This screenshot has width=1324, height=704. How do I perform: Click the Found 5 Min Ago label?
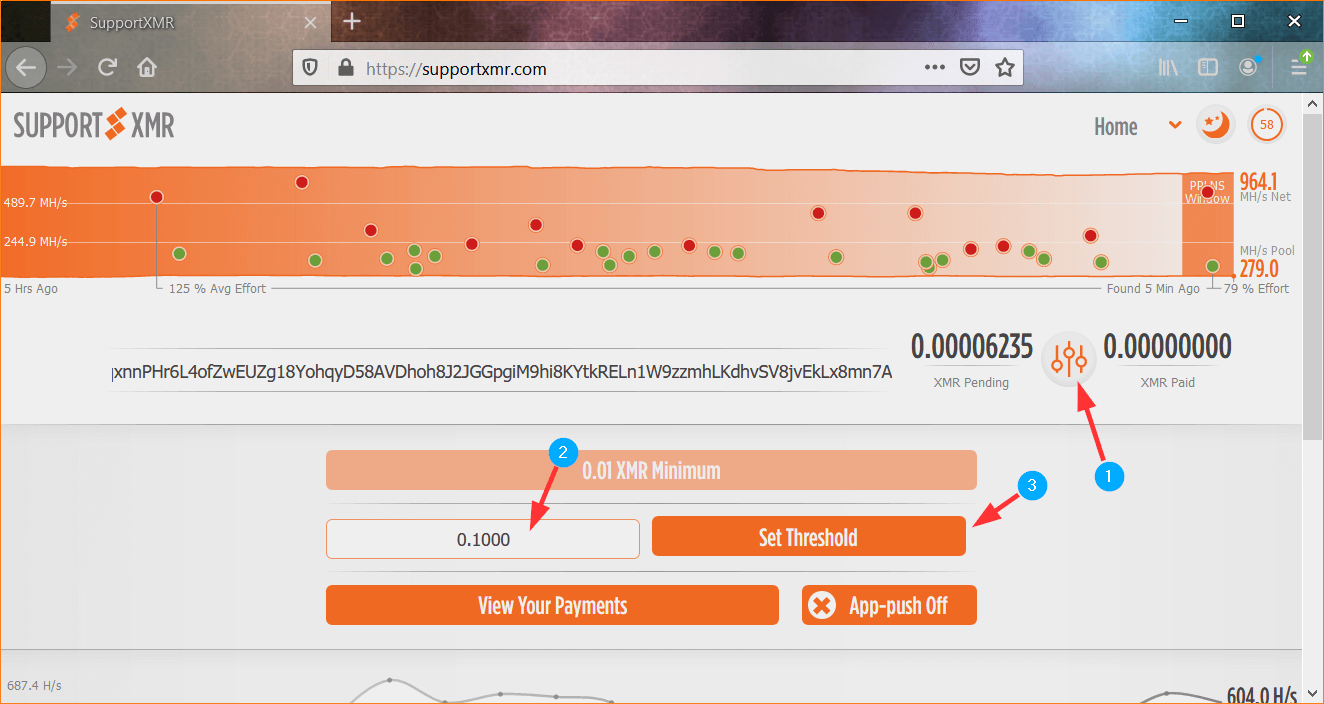(1153, 289)
